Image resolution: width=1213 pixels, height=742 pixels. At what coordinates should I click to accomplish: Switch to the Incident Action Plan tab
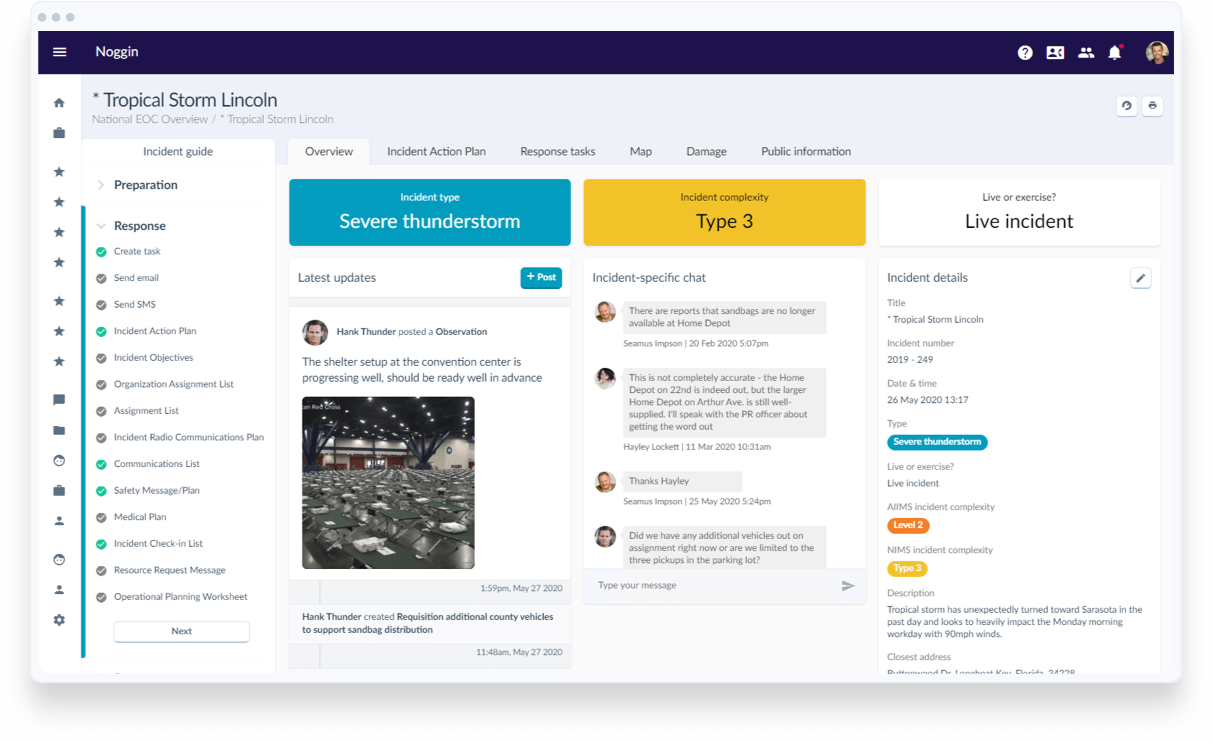pos(436,152)
